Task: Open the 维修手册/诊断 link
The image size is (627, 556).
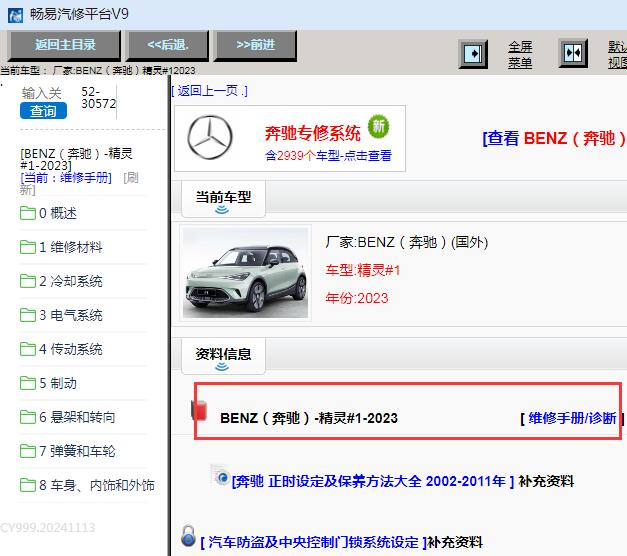Action: pos(572,418)
